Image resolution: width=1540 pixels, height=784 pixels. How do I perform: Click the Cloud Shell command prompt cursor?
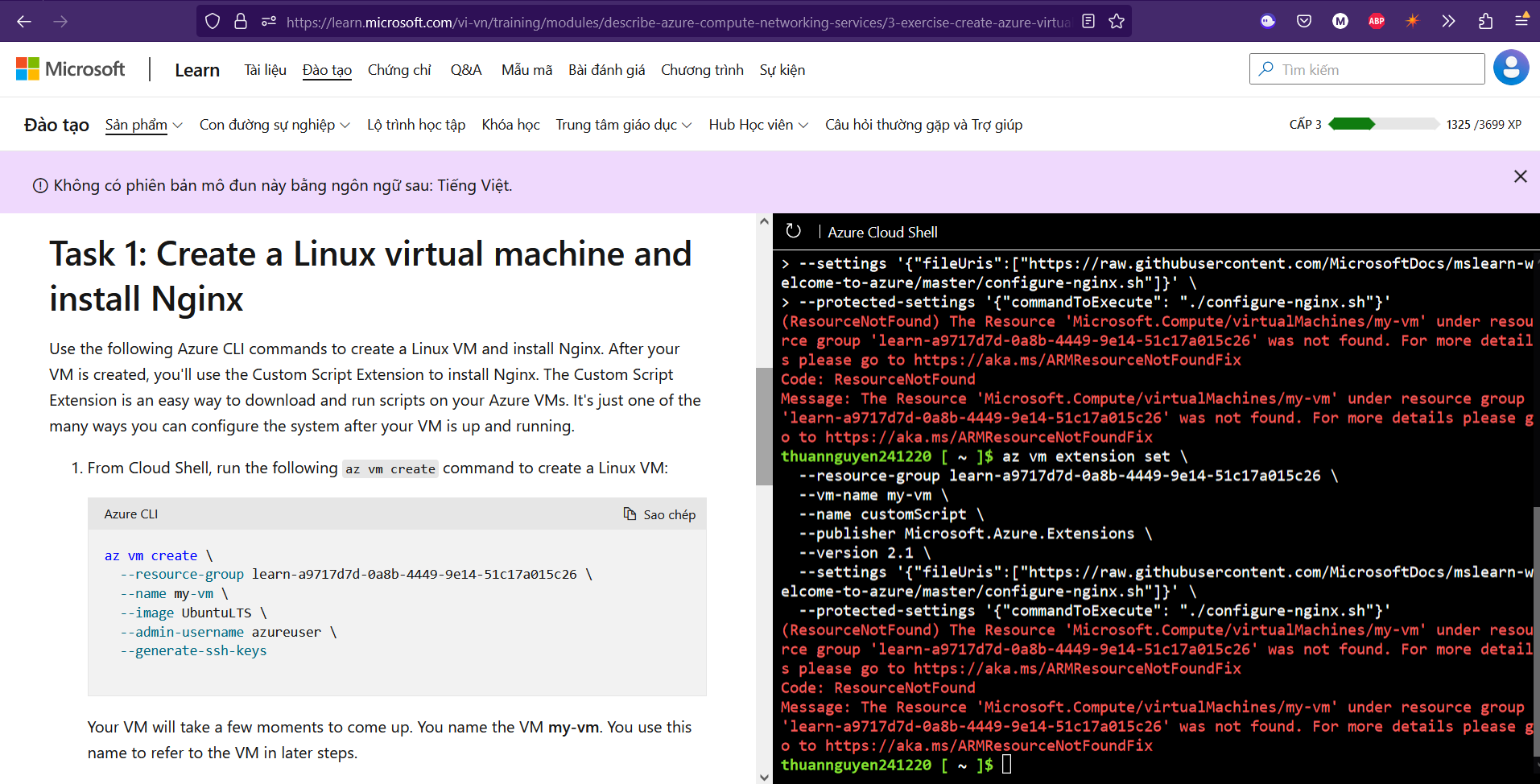(x=1006, y=764)
